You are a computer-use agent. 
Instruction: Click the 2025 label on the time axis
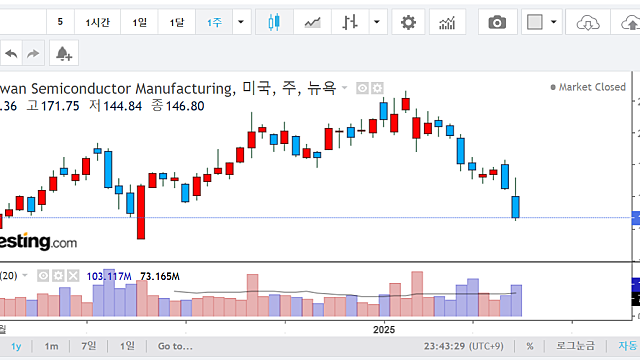(384, 330)
